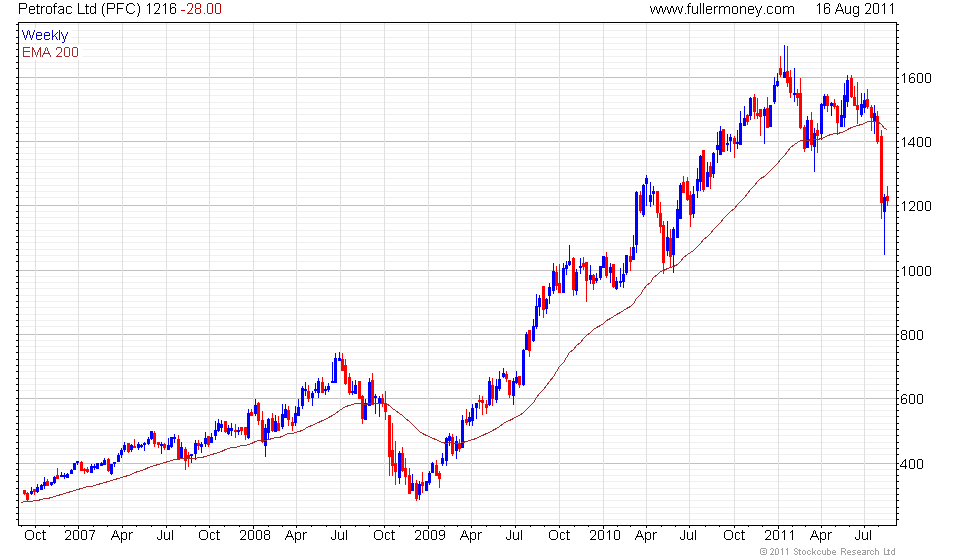Viewport: 980px width, 560px height.
Task: Click the '800' price axis label
Action: (x=912, y=335)
